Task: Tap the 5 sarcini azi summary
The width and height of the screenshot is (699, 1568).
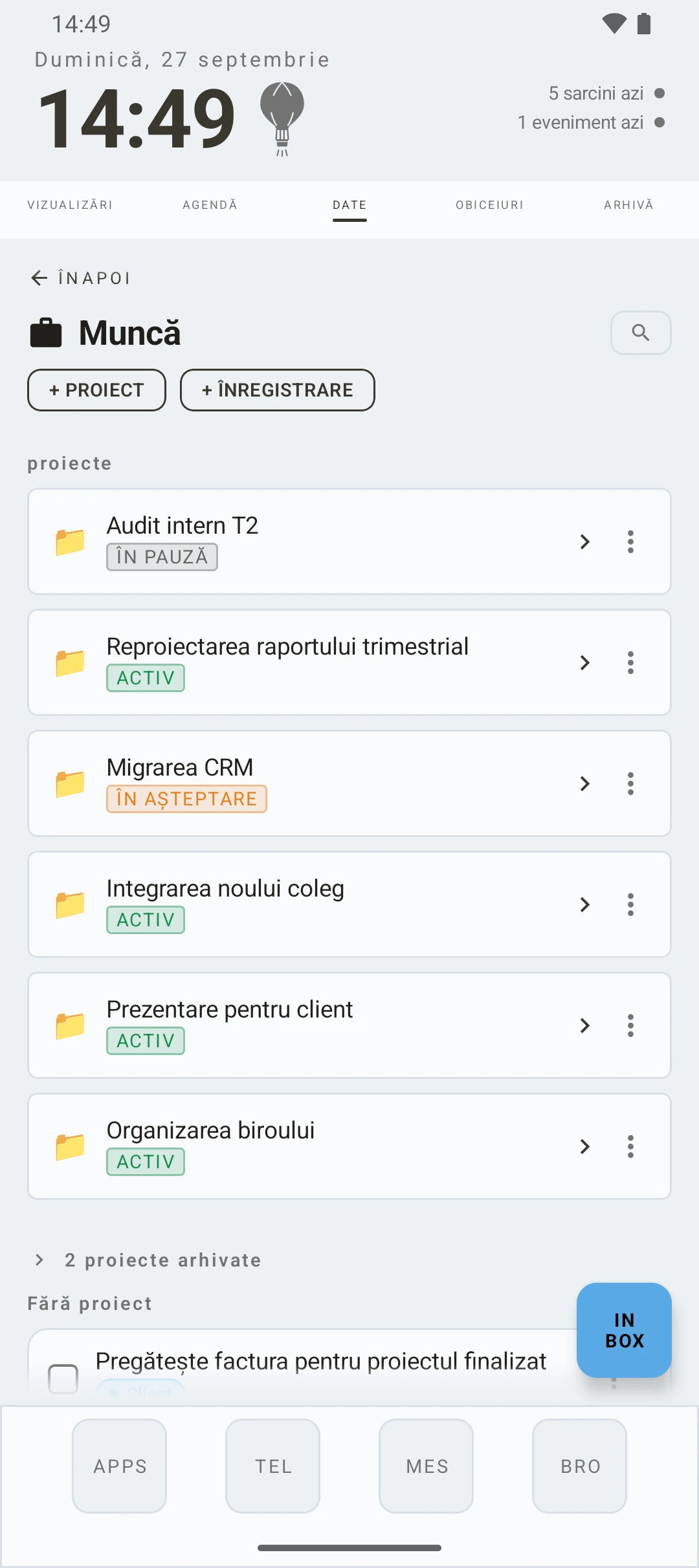Action: pyautogui.click(x=606, y=93)
